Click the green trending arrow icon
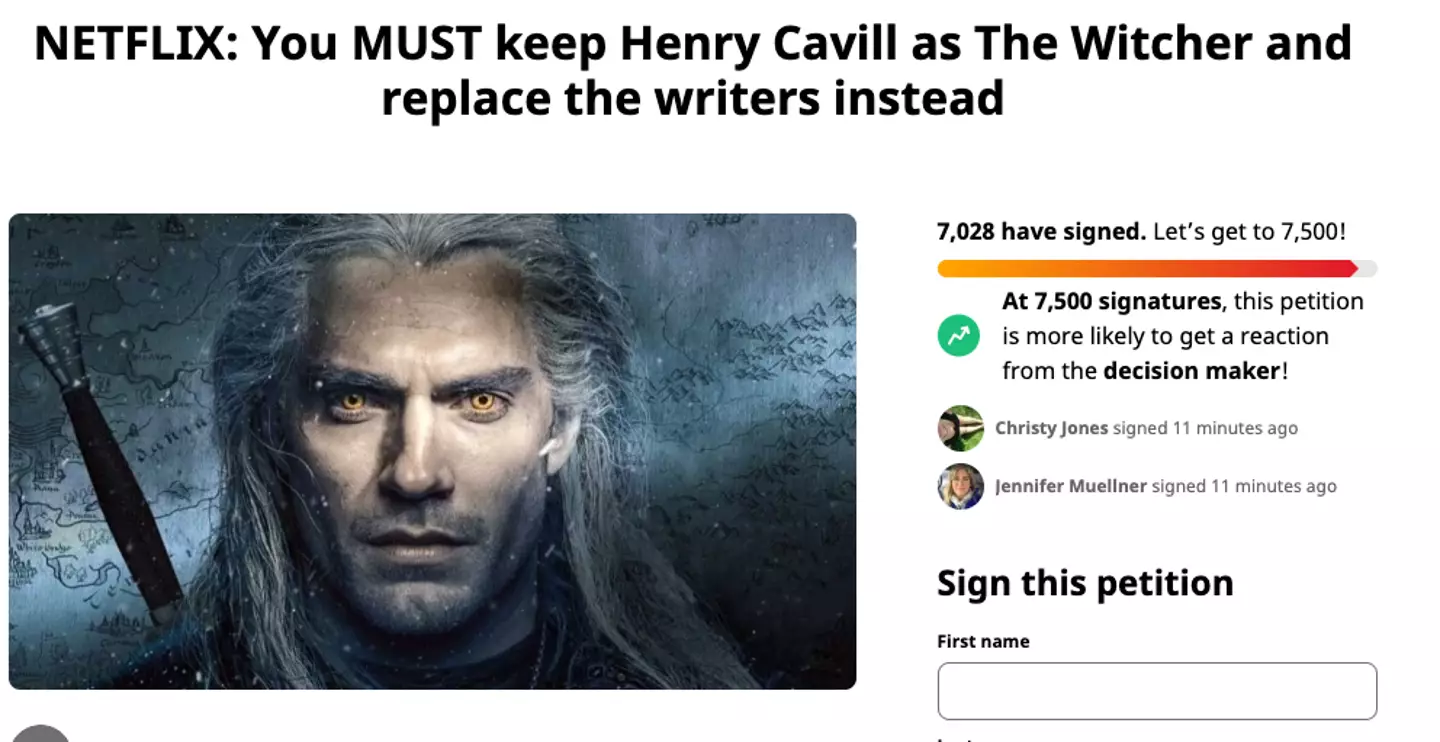 click(958, 336)
